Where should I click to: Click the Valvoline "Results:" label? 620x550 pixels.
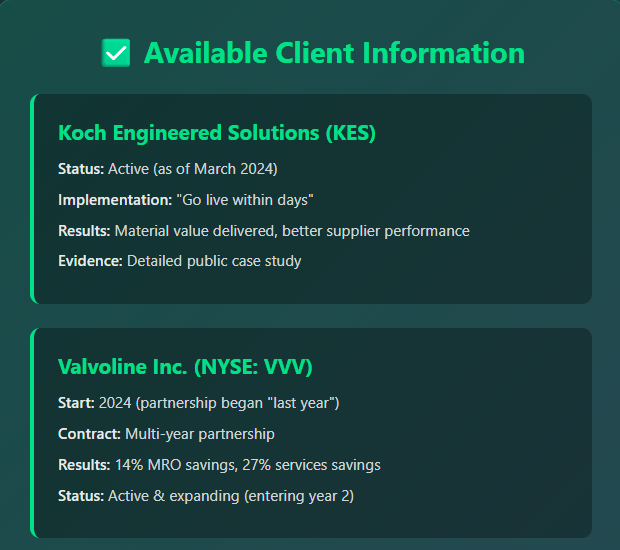(84, 465)
